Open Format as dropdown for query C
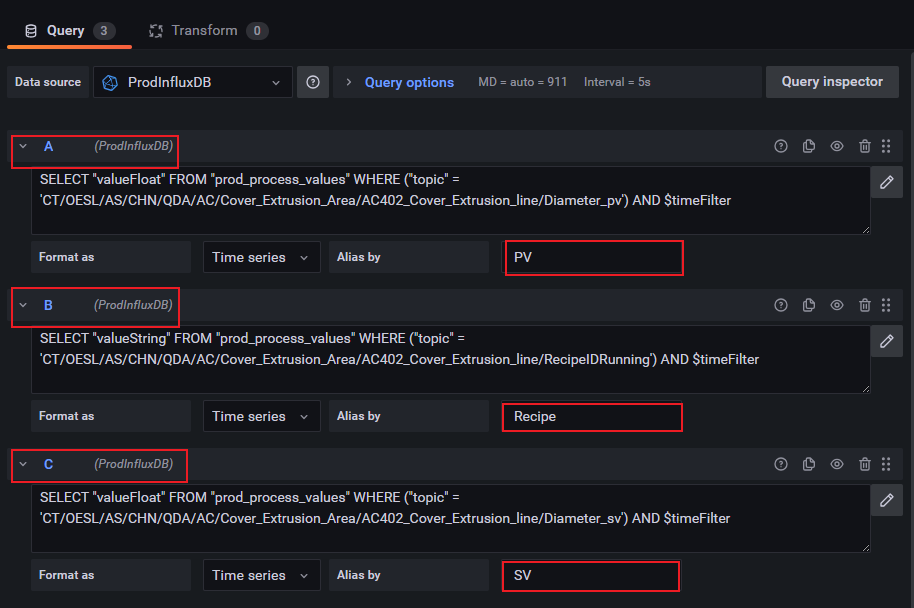The height and width of the screenshot is (608, 914). pyautogui.click(x=262, y=575)
